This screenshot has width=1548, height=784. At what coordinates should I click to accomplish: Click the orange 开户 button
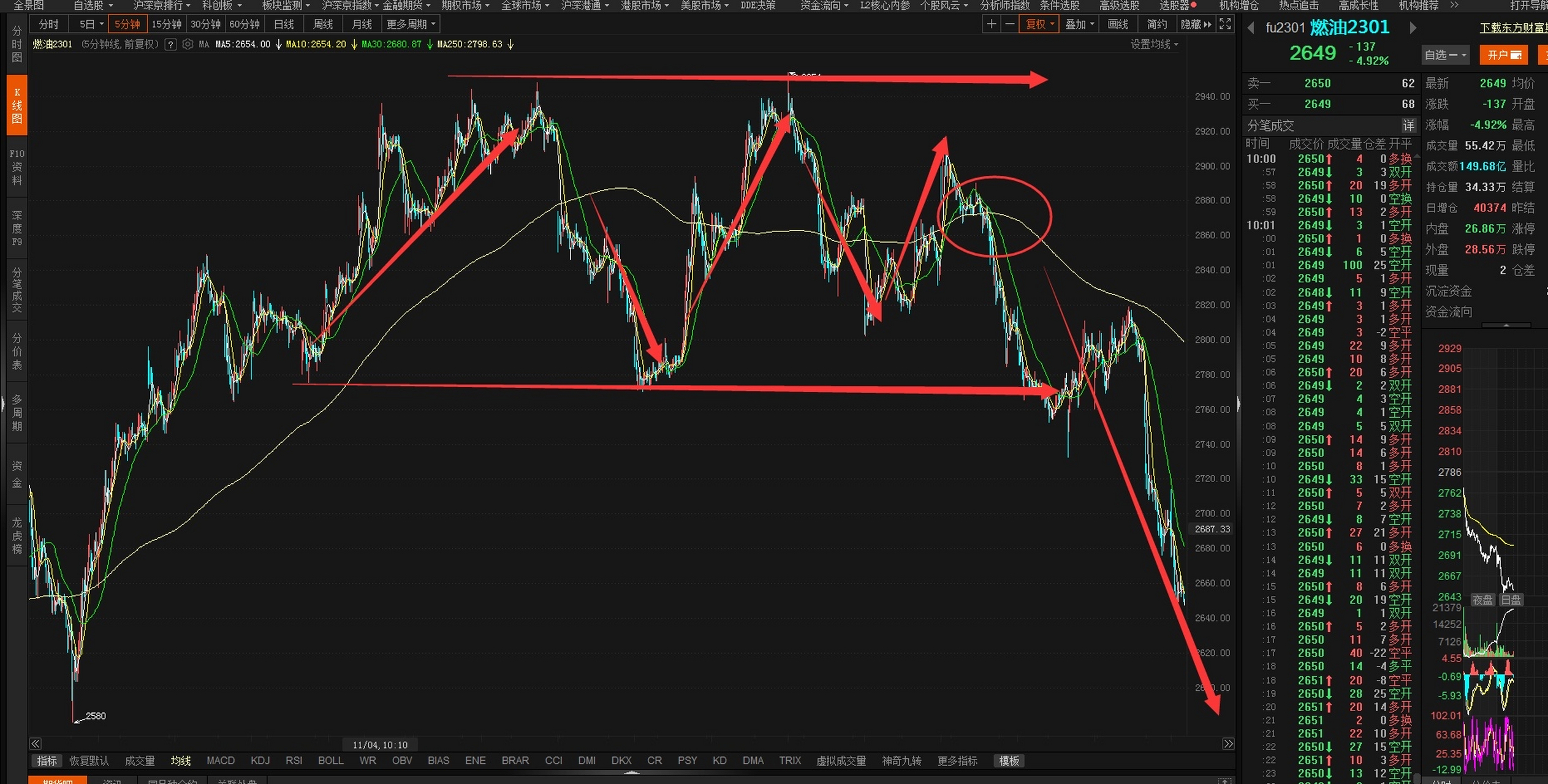pos(1504,55)
